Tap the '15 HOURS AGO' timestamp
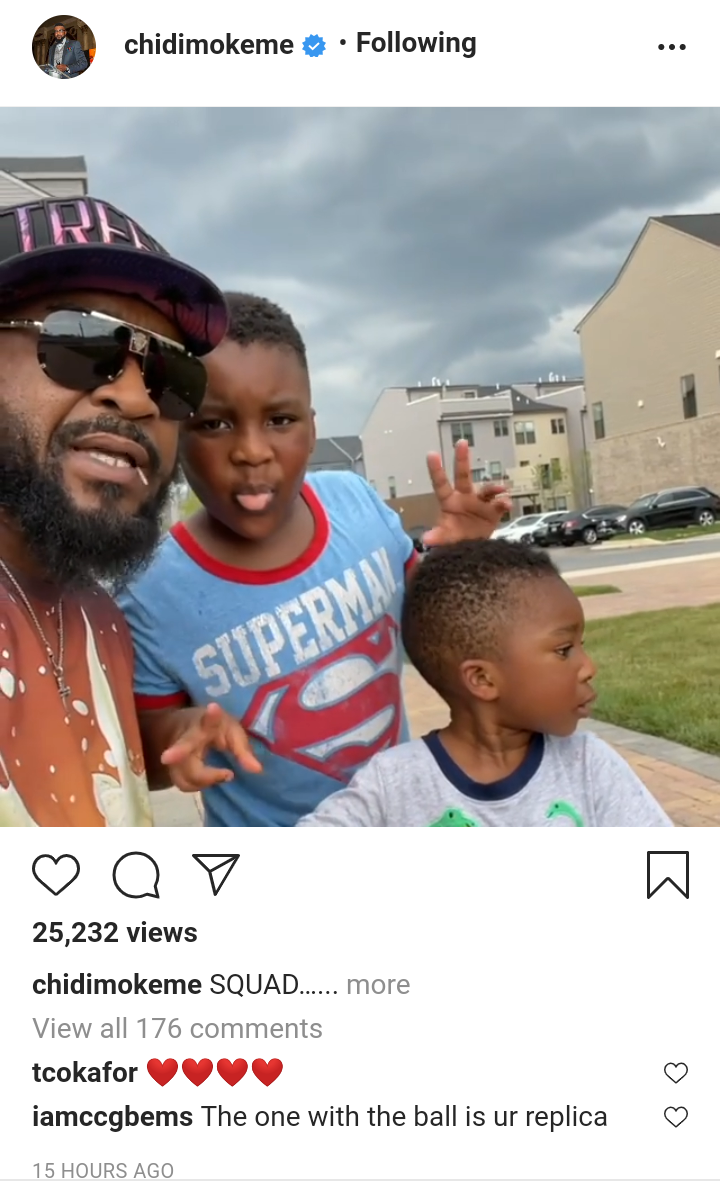The image size is (720, 1200). click(103, 1170)
